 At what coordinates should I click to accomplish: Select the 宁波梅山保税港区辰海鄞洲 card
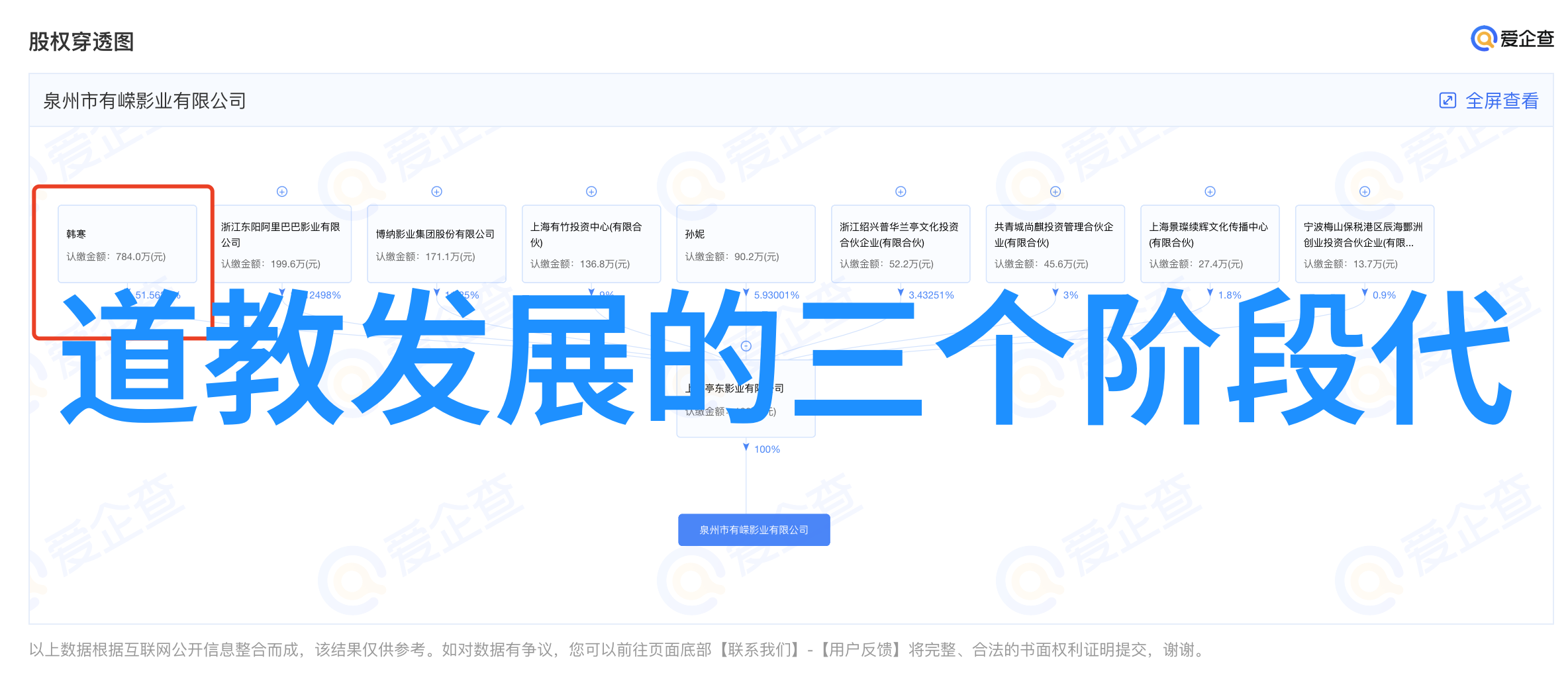coord(1365,244)
